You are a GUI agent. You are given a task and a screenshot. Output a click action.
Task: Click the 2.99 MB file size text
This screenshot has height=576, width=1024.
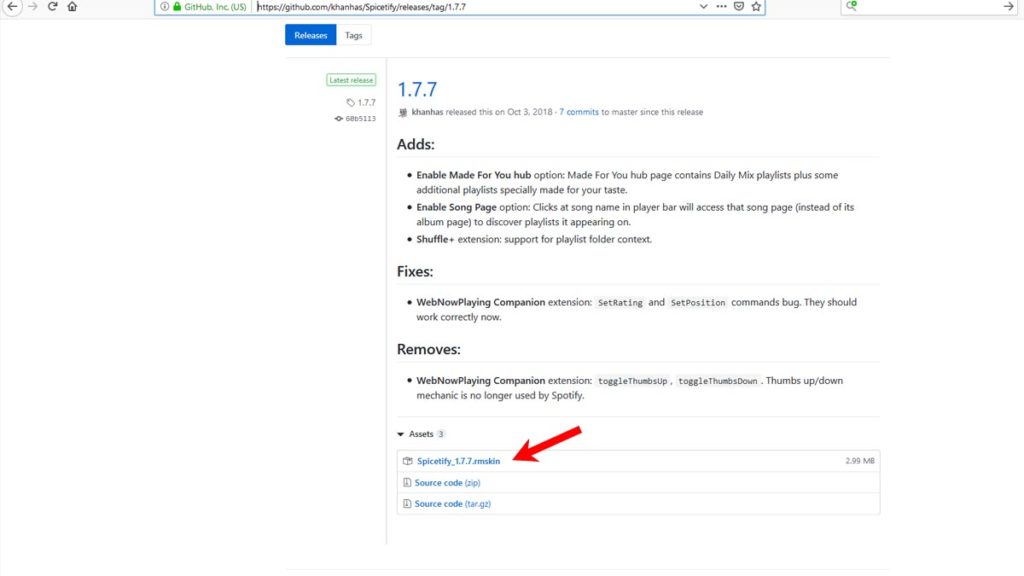859,461
